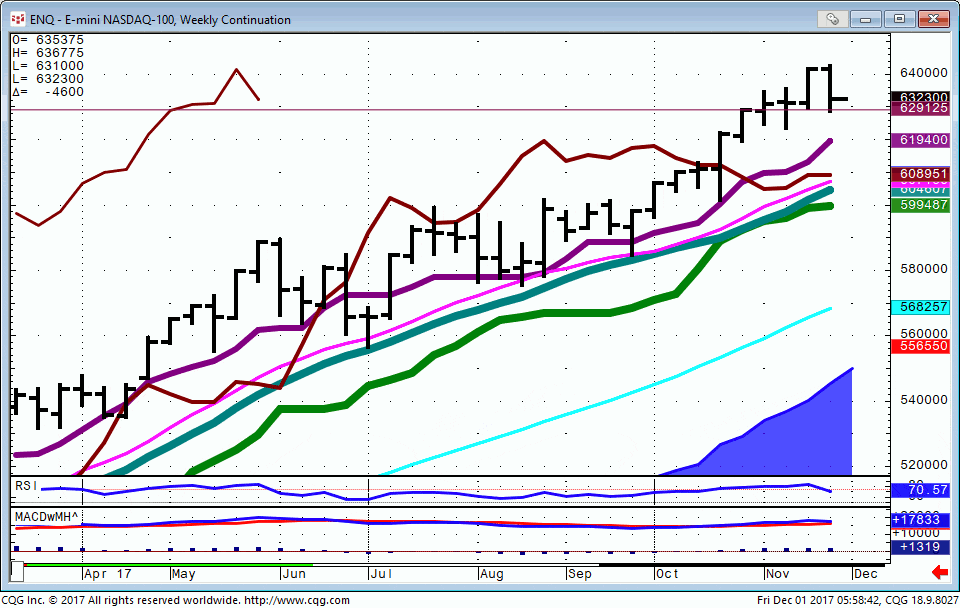
Task: Click the red 556550 price label
Action: (921, 346)
